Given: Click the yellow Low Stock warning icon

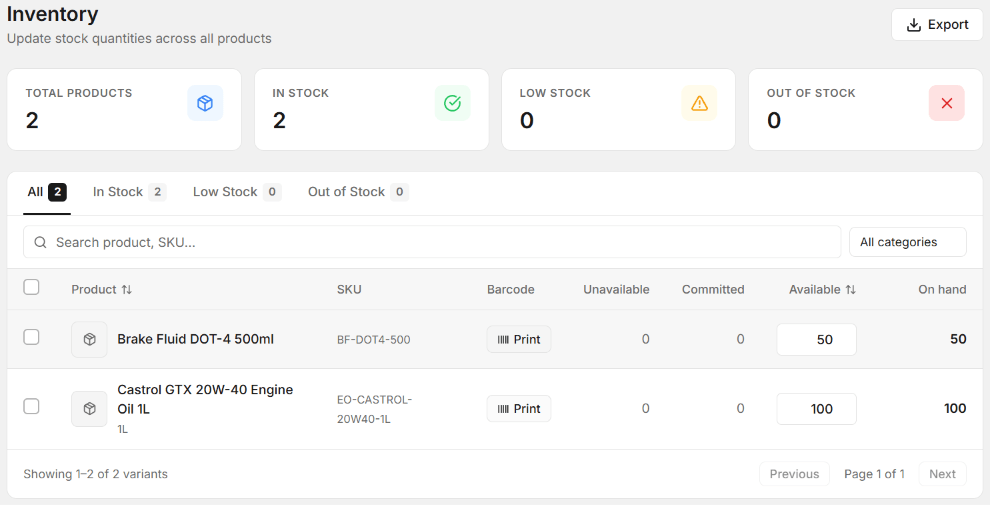Looking at the screenshot, I should 700,103.
